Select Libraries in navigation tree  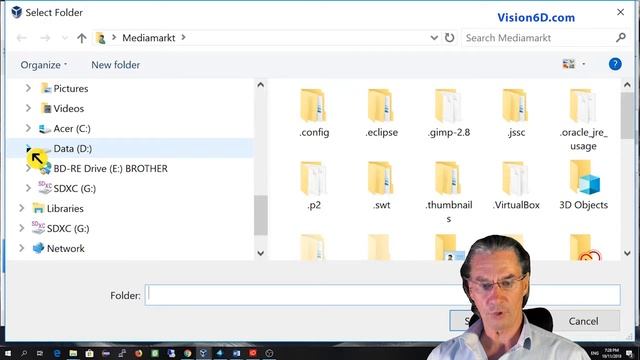click(65, 208)
